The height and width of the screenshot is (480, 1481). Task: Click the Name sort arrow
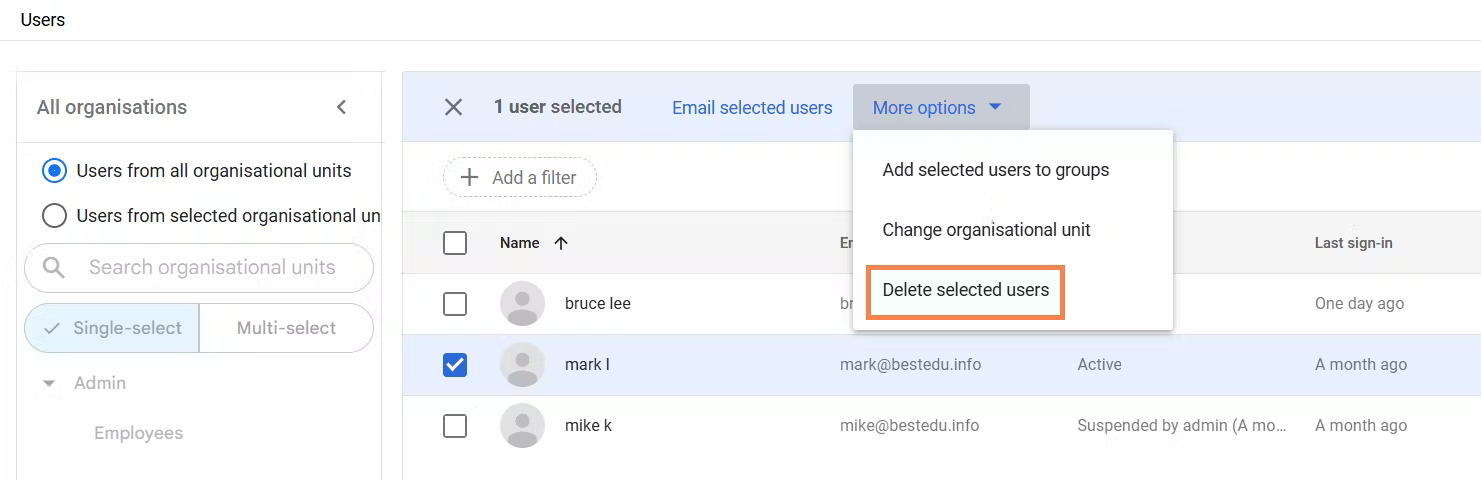coord(561,243)
